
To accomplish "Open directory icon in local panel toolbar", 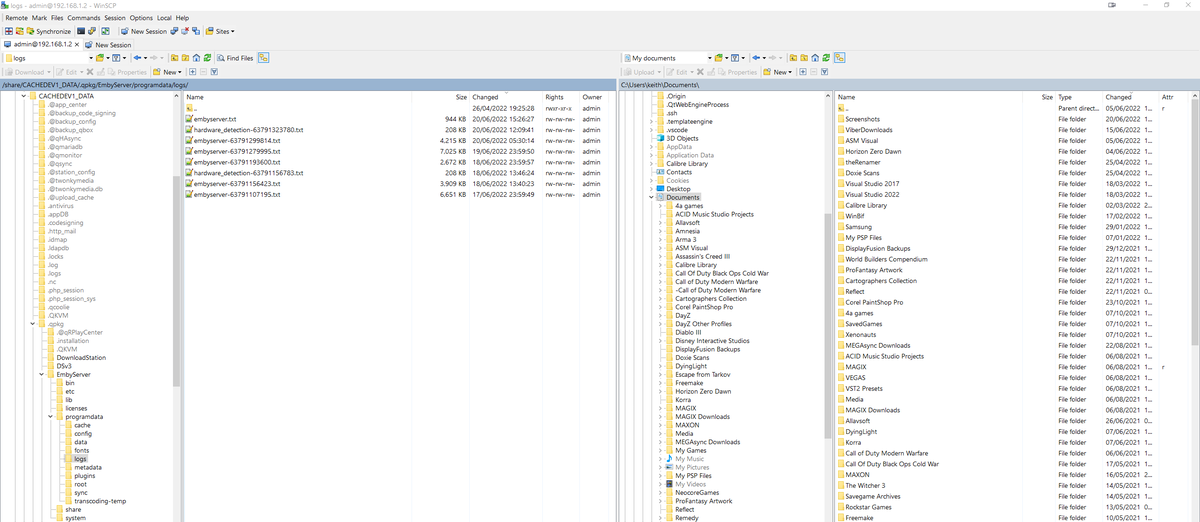I will tap(719, 58).
